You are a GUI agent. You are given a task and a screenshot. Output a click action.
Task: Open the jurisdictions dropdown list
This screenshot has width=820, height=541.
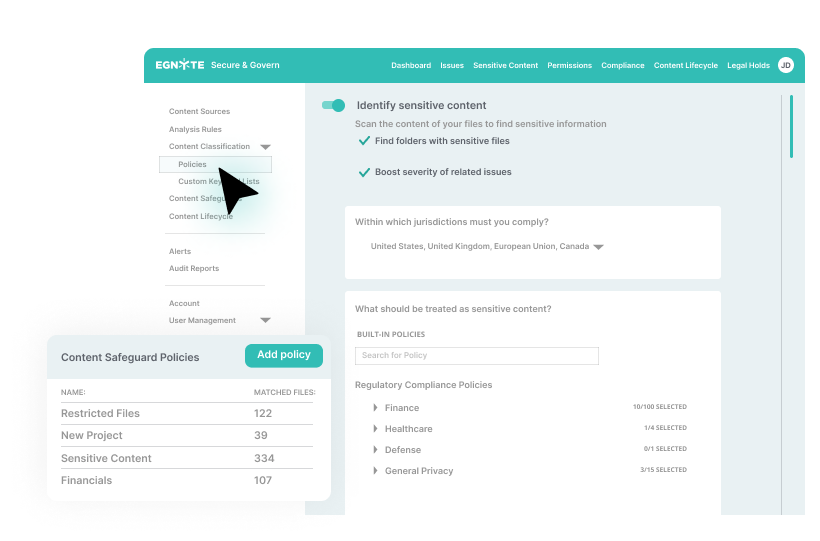coord(598,246)
